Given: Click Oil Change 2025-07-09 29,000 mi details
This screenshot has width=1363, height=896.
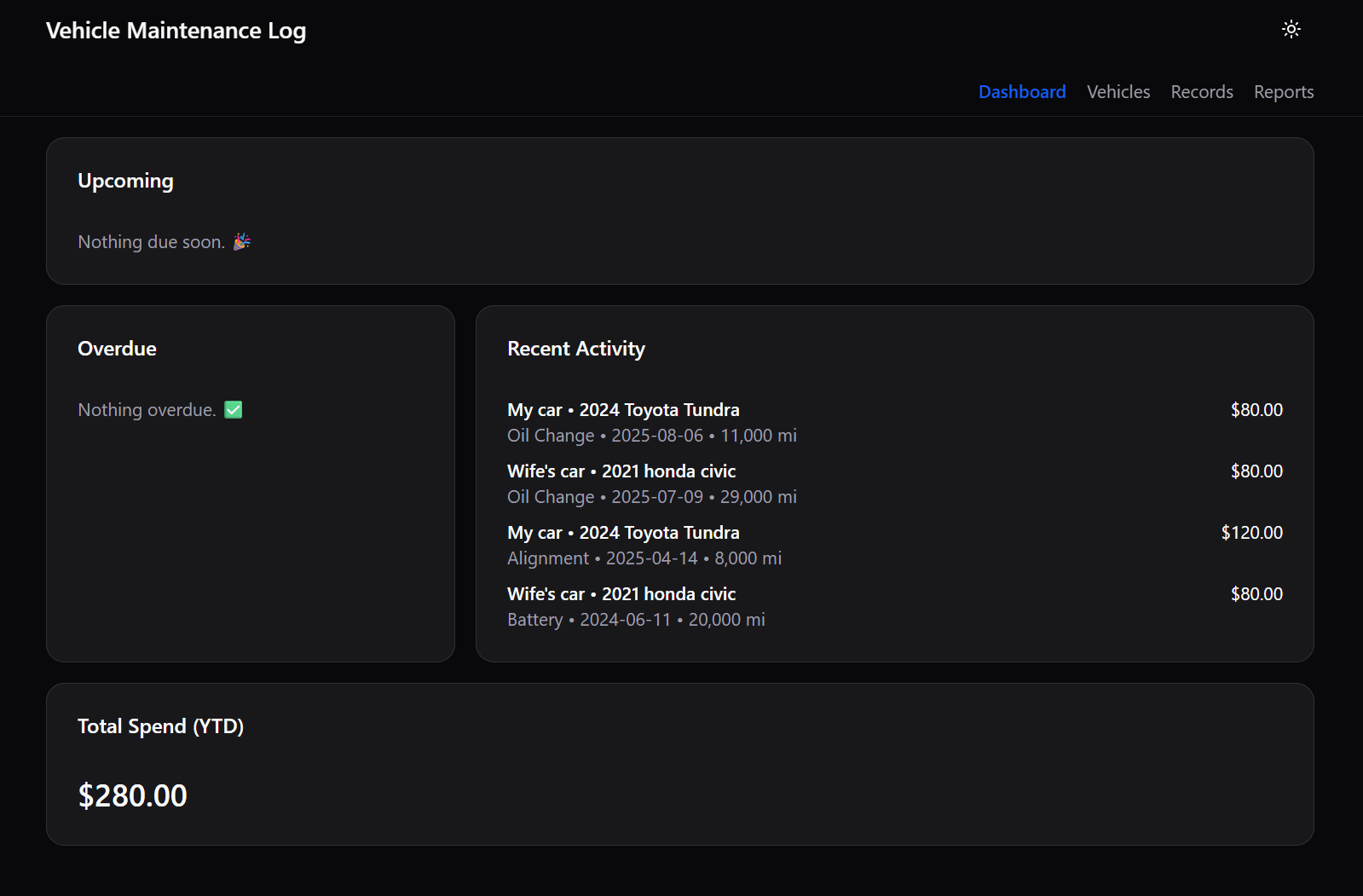Looking at the screenshot, I should click(x=652, y=497).
